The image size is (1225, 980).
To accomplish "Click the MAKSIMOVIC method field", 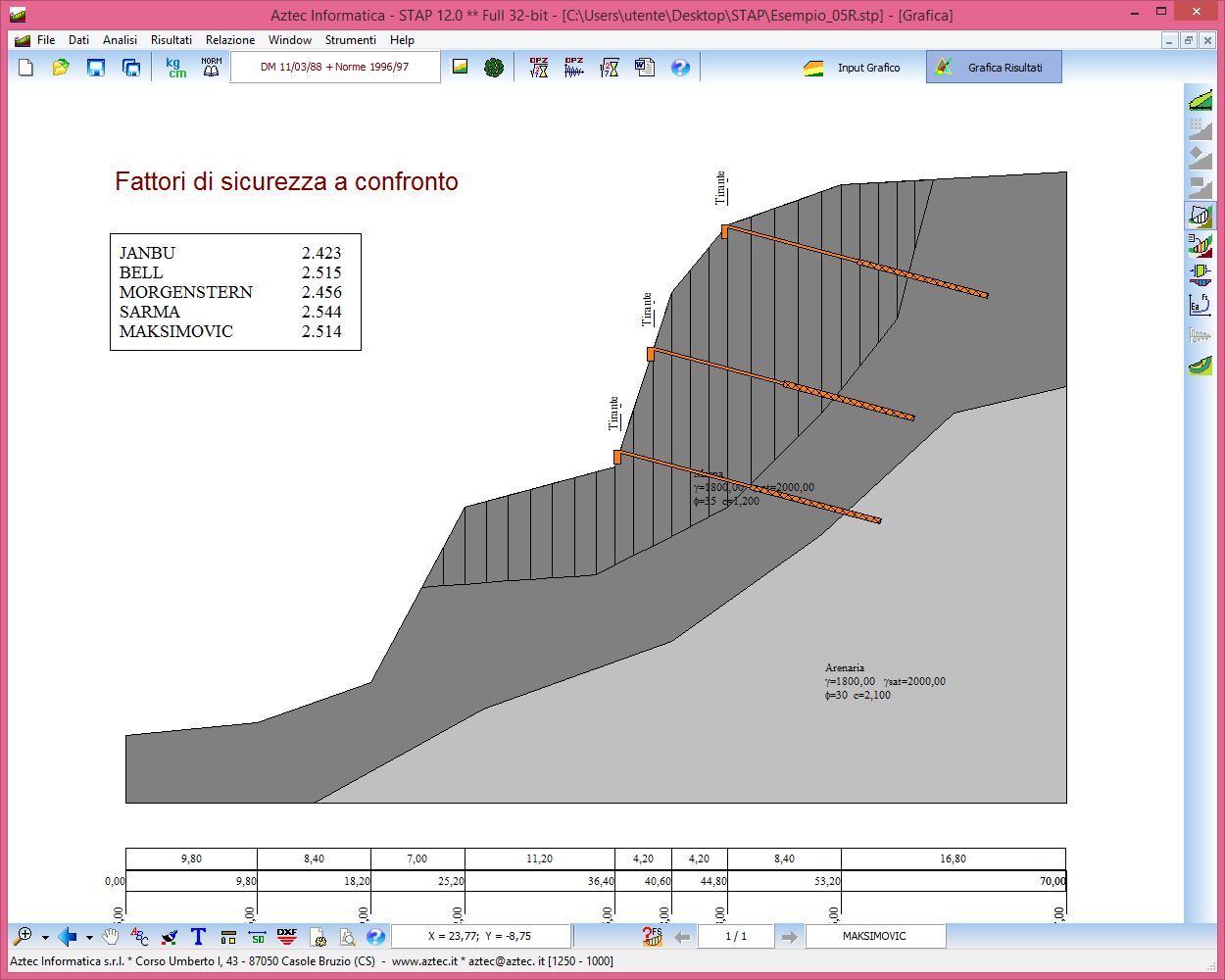I will (x=874, y=937).
